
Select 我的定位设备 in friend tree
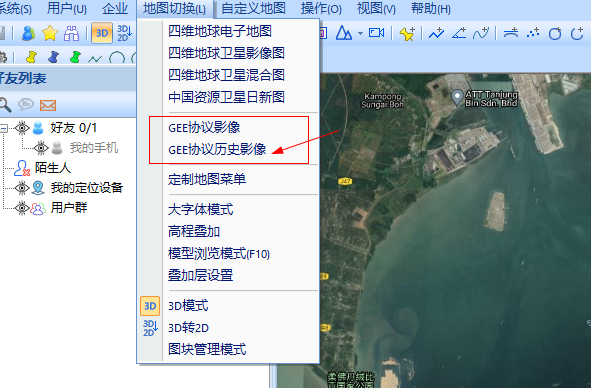(87, 187)
